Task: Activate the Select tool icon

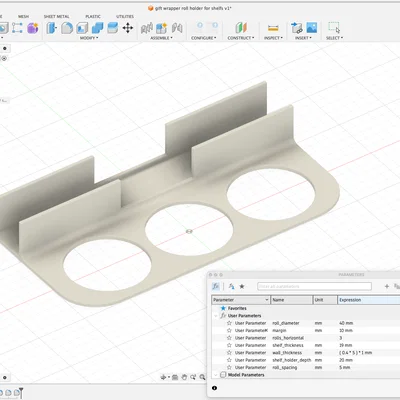Action: click(x=334, y=28)
